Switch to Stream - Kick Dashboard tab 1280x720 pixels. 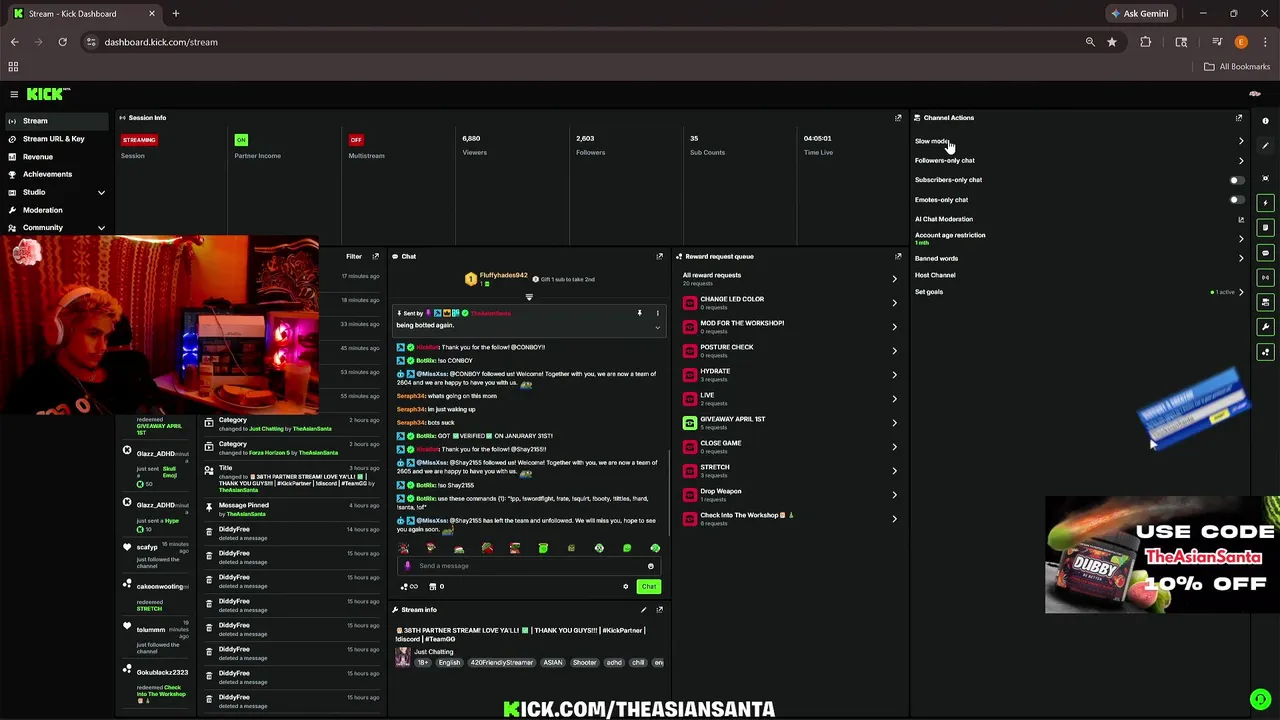[x=85, y=14]
